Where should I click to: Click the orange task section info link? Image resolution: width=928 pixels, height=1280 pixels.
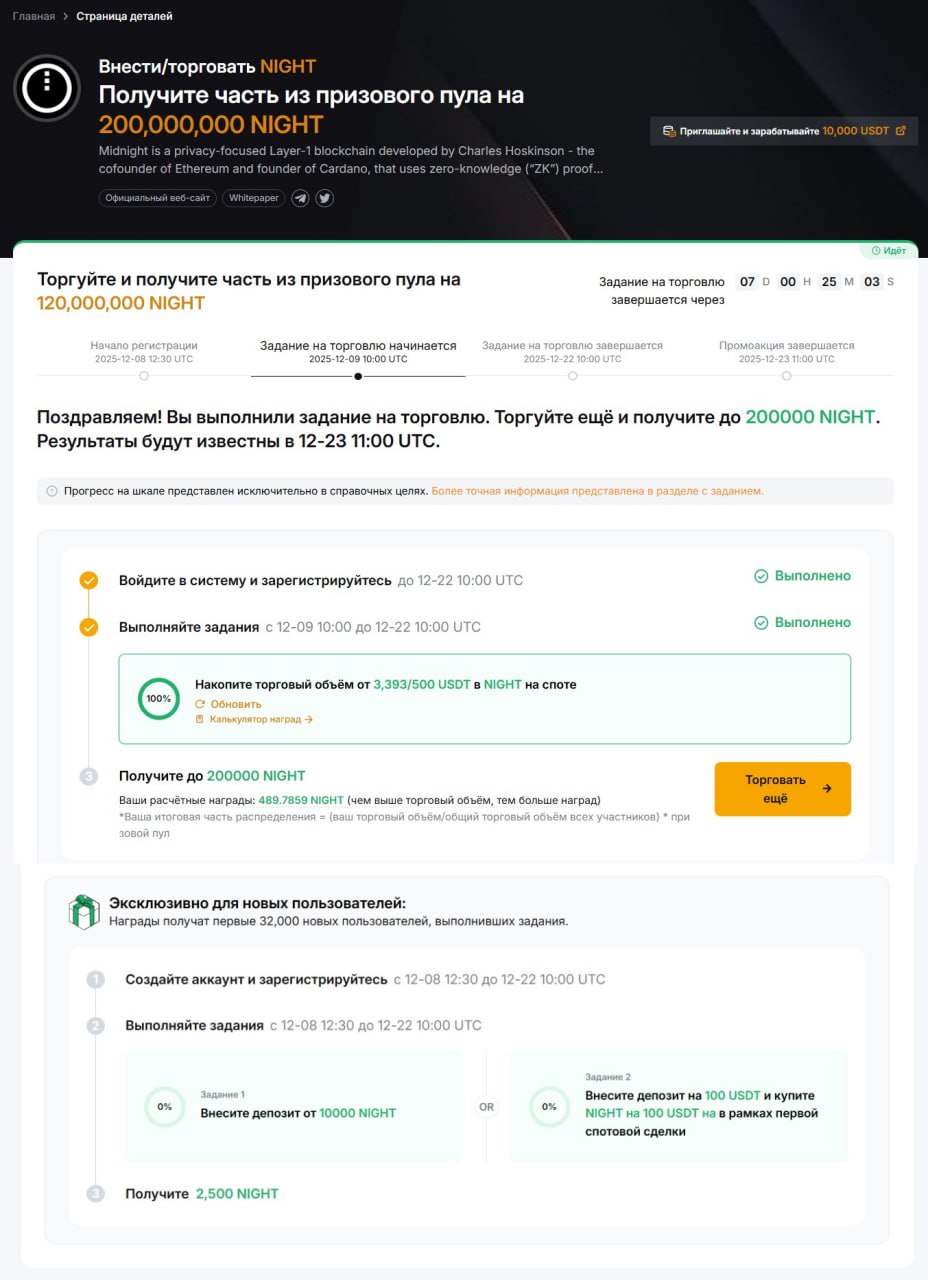597,491
